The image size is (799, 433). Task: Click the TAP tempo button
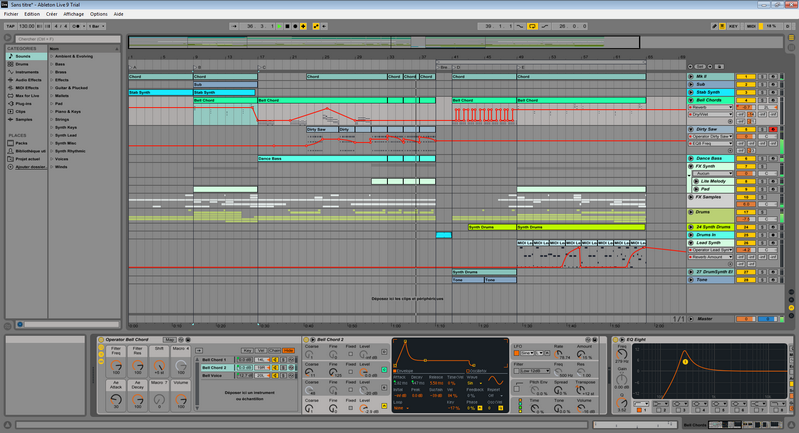10,26
